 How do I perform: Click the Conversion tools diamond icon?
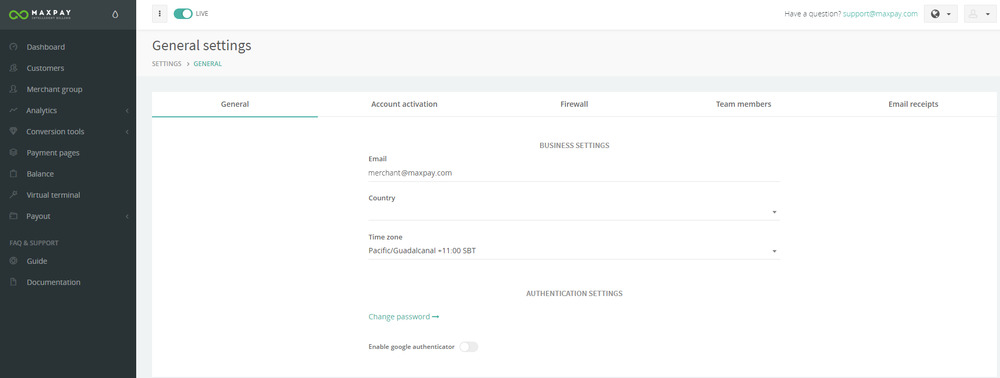(13, 131)
